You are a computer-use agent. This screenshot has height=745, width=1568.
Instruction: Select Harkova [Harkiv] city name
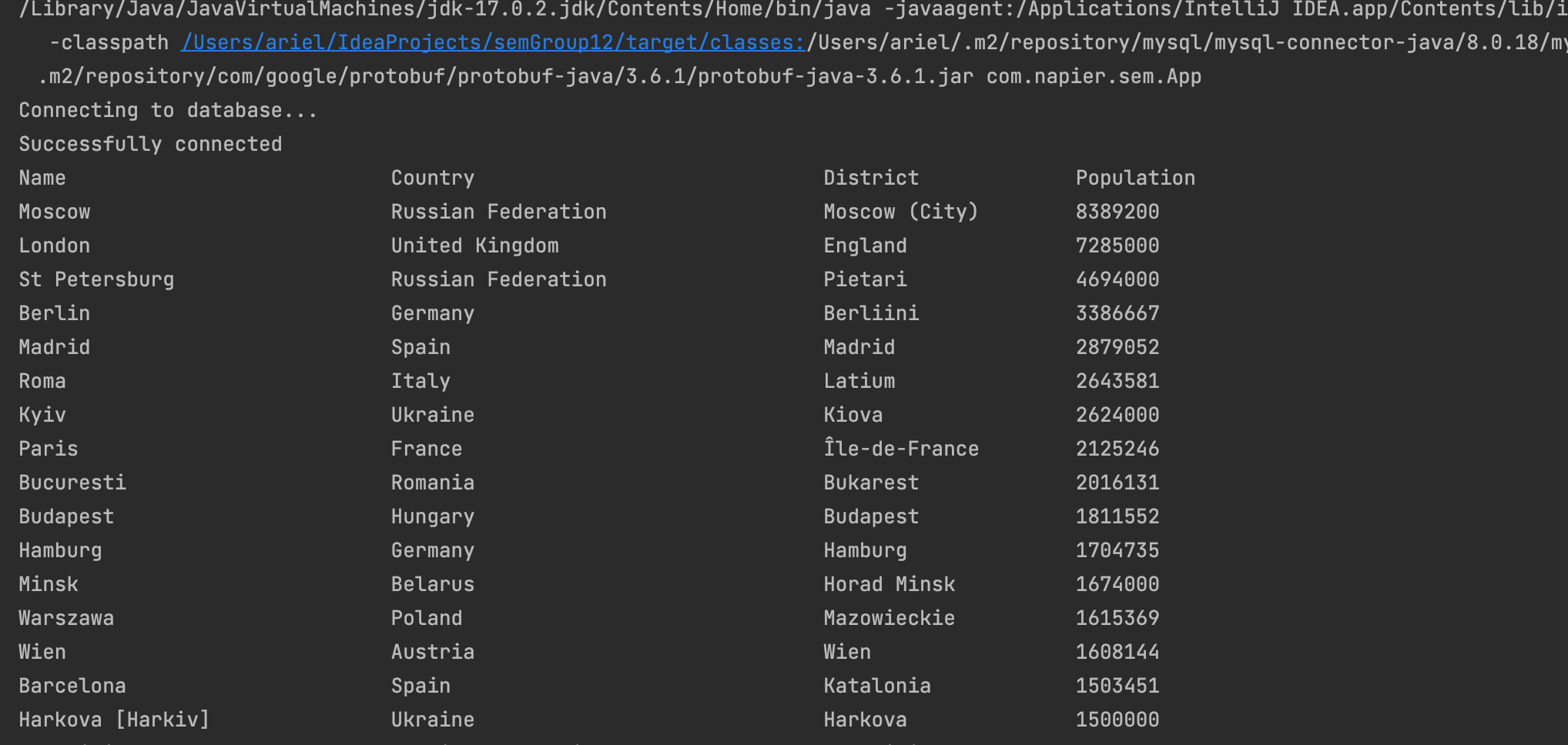point(114,720)
